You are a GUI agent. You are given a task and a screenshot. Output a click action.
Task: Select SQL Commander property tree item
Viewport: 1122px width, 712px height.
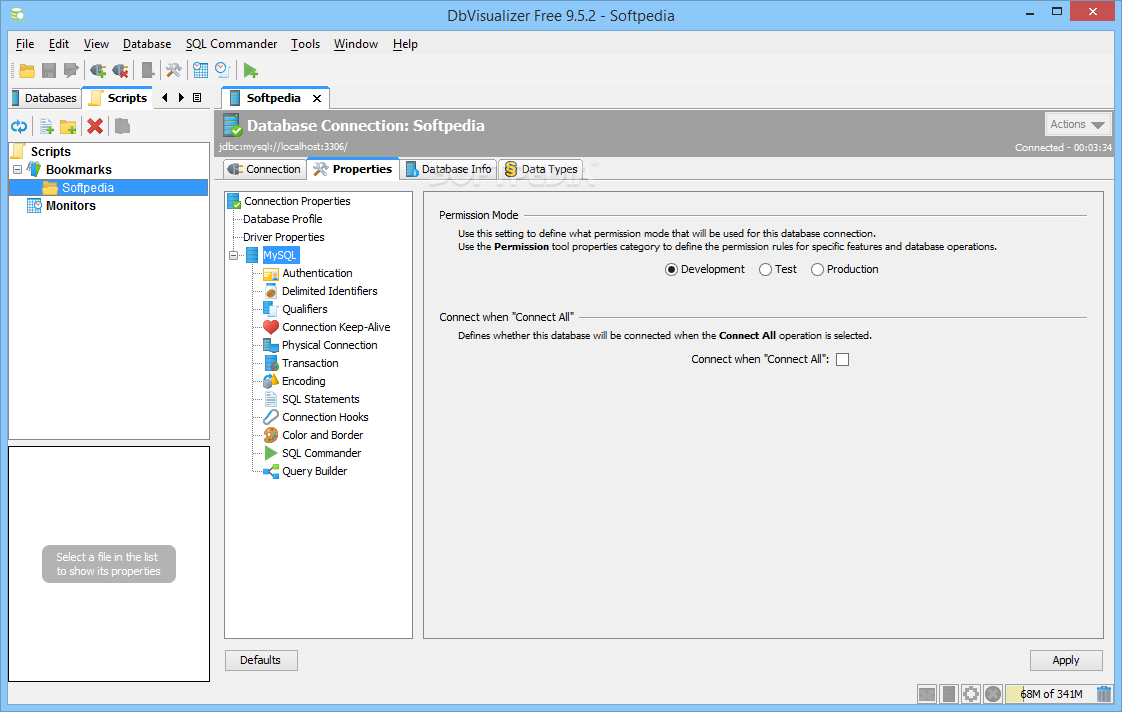click(x=312, y=453)
